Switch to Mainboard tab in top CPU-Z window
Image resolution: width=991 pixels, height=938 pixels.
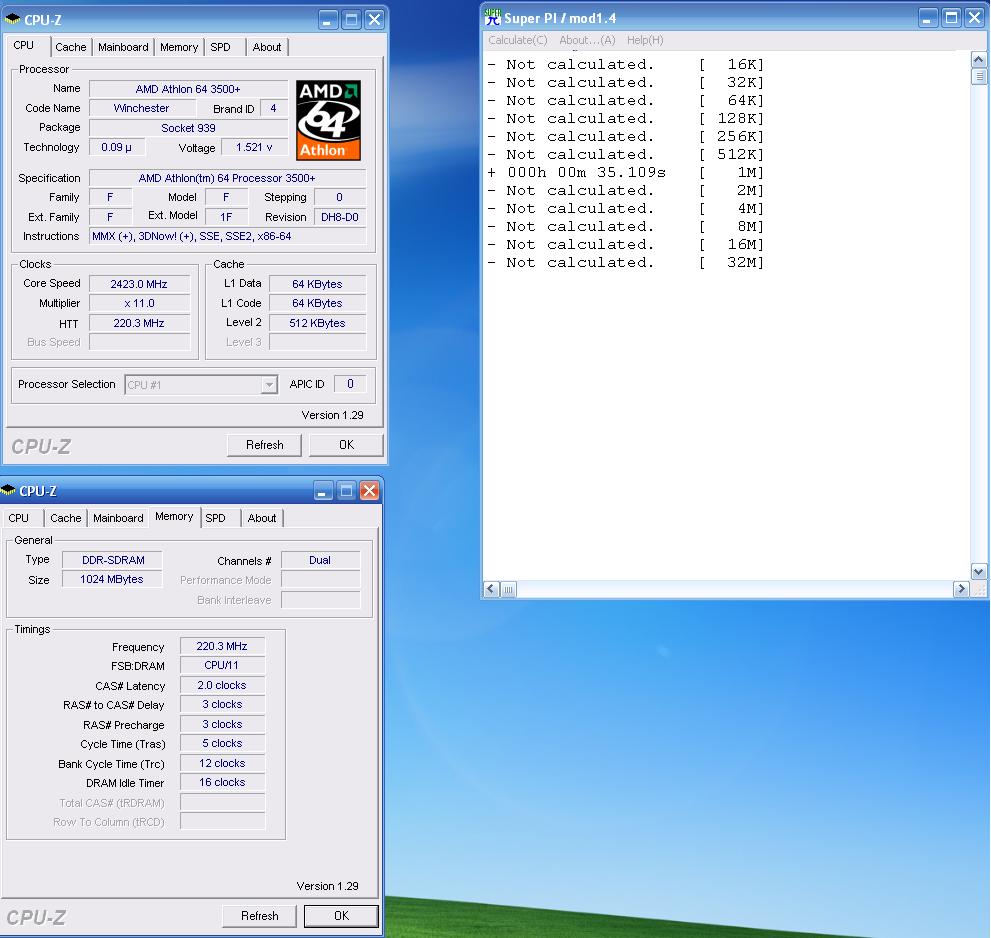tap(123, 47)
